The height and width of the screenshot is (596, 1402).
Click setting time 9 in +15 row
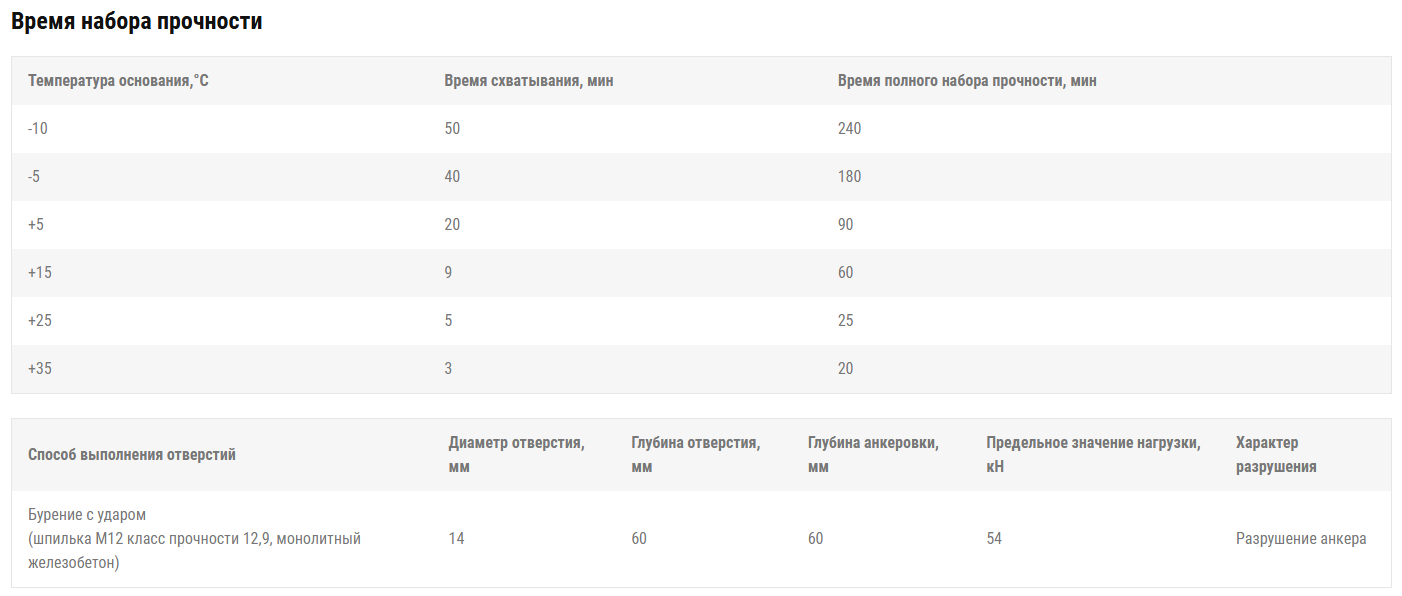click(x=448, y=273)
